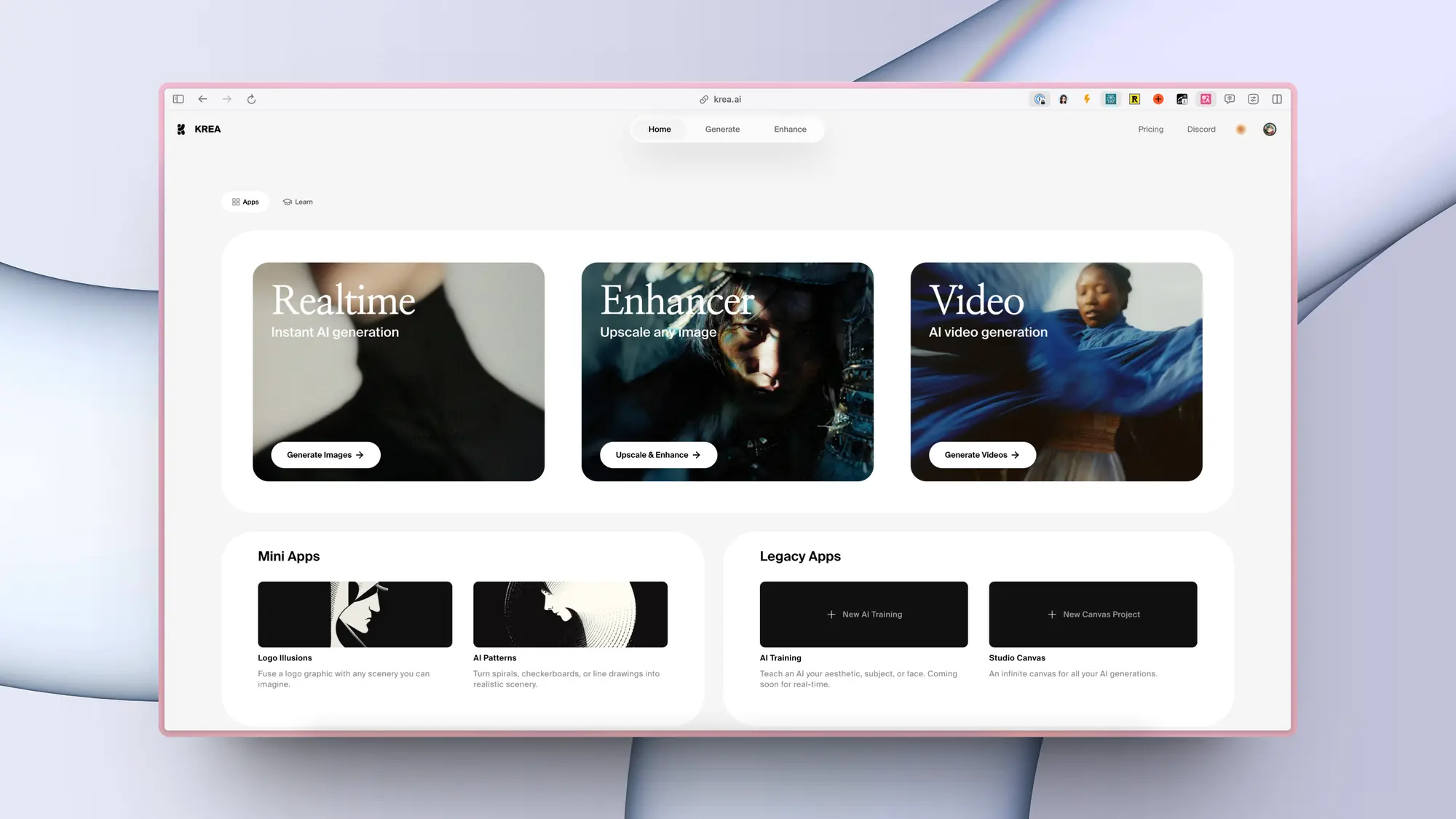
Task: Open the black phone extension icon
Action: point(1182,99)
